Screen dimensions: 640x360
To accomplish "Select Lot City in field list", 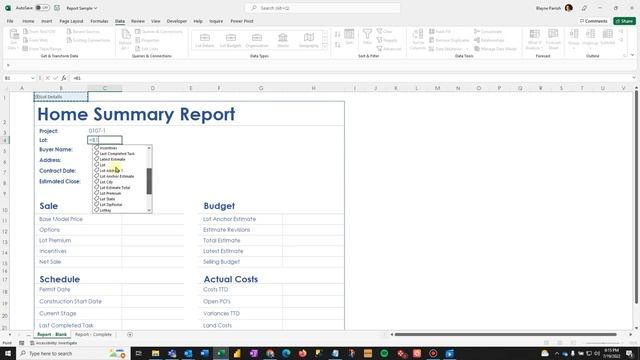I will pos(107,182).
